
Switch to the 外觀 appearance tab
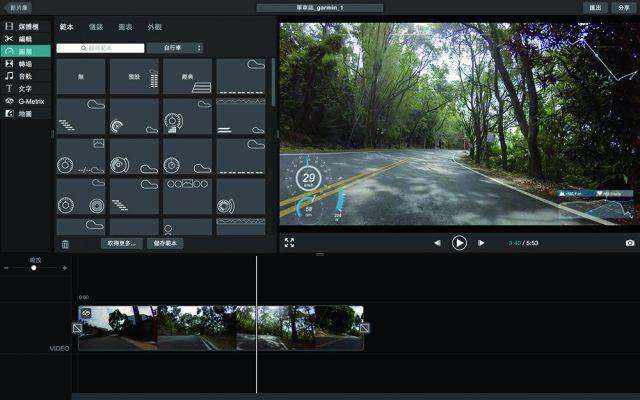(x=154, y=27)
